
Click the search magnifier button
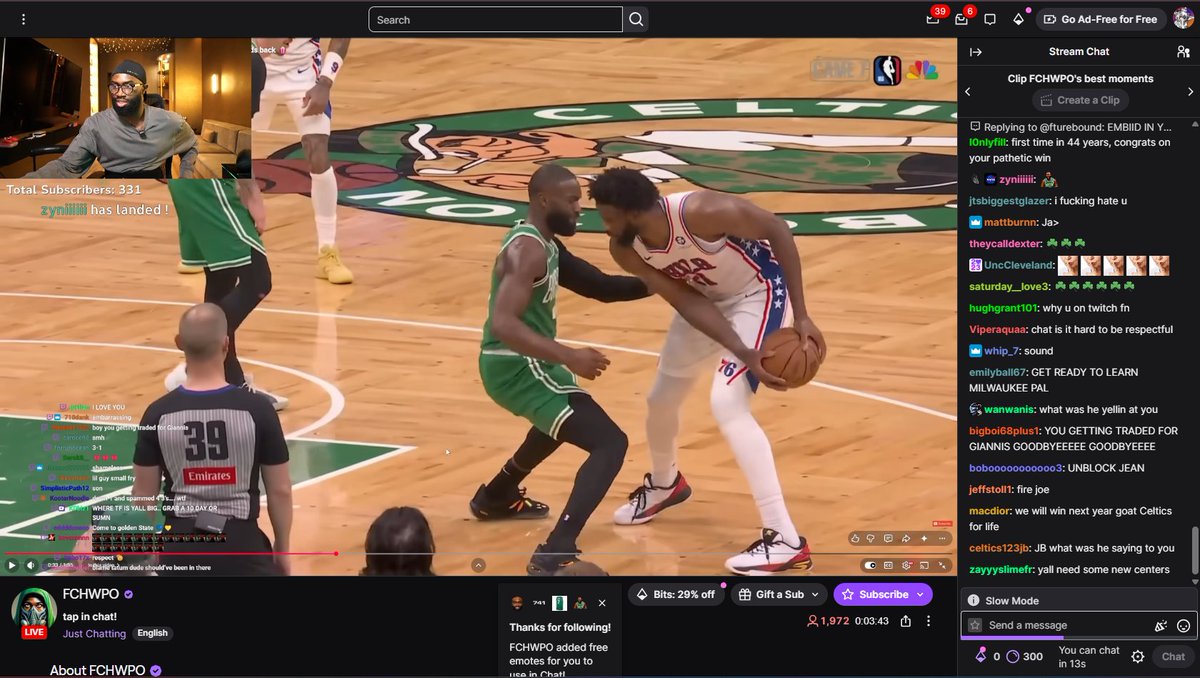[x=636, y=19]
